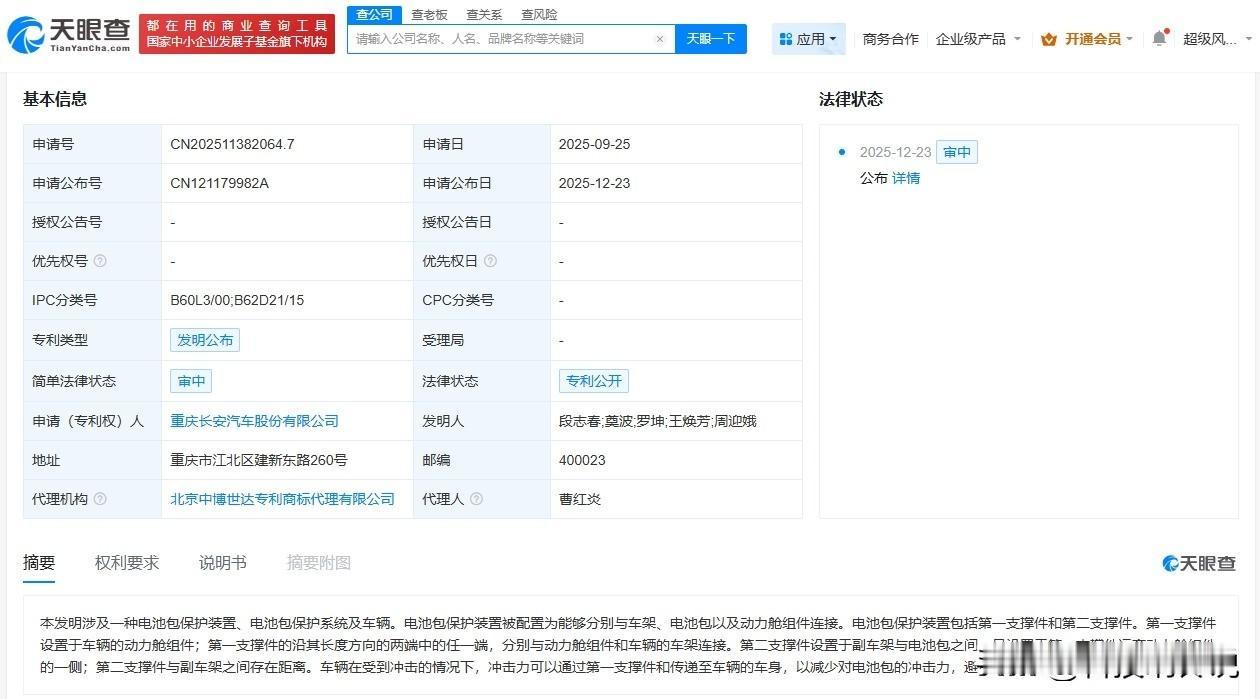1260x699 pixels.
Task: Click Tianyancha watermark icon bottom right
Action: tap(1172, 563)
